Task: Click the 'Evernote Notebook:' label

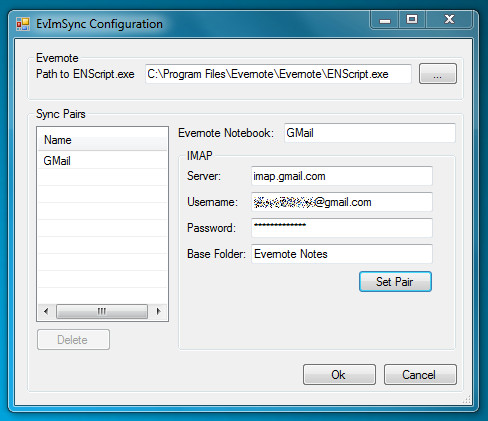Action: [226, 133]
